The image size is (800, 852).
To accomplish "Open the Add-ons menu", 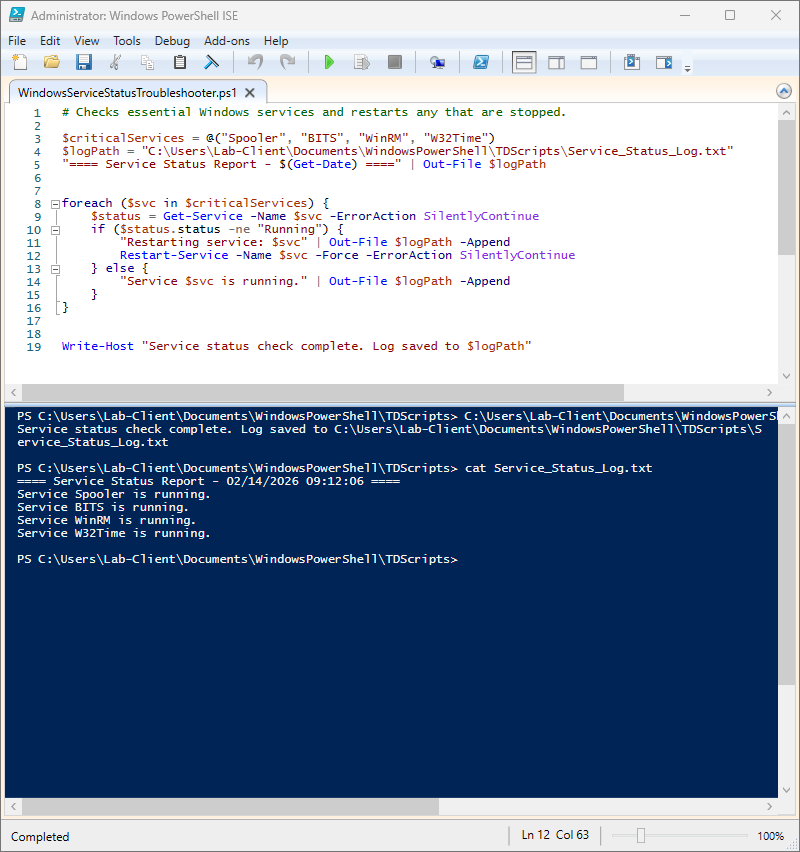I will click(x=226, y=41).
